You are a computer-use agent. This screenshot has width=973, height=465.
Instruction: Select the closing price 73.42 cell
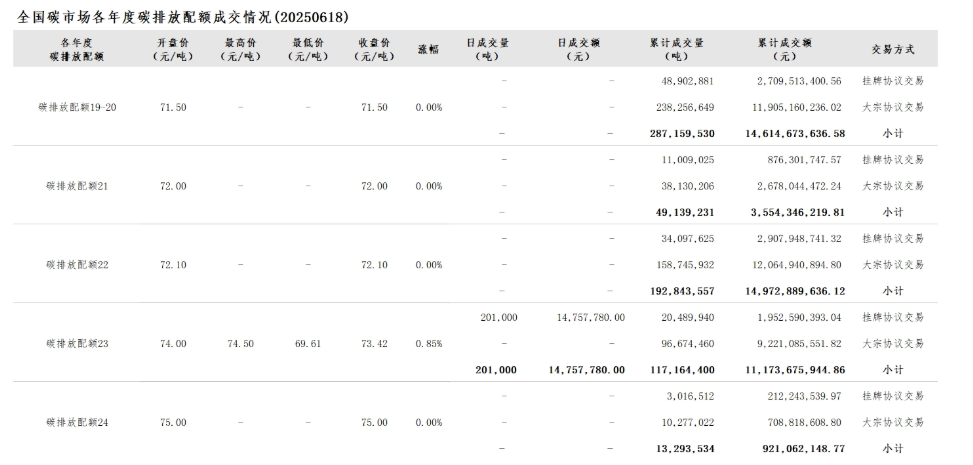tap(374, 343)
